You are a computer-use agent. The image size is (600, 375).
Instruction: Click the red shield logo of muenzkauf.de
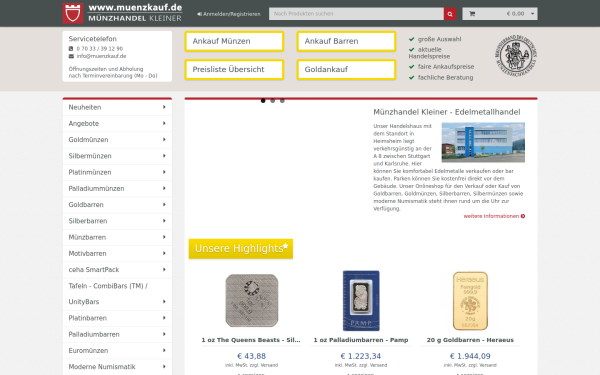(73, 13)
